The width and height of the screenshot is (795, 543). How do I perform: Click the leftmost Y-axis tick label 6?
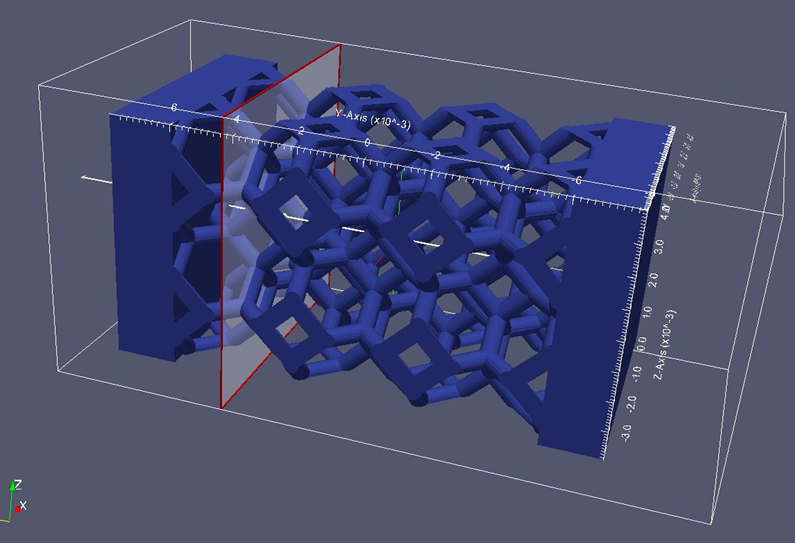point(174,108)
